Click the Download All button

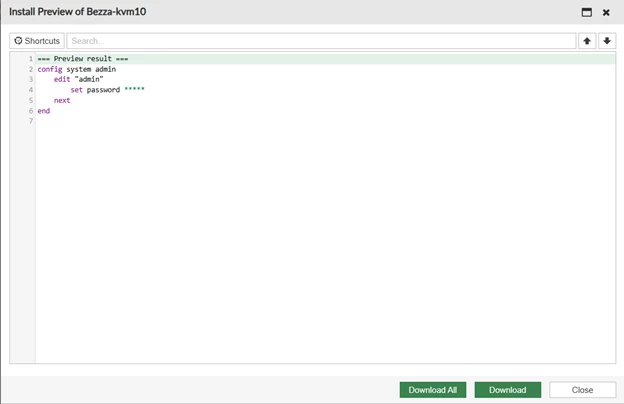(x=433, y=390)
